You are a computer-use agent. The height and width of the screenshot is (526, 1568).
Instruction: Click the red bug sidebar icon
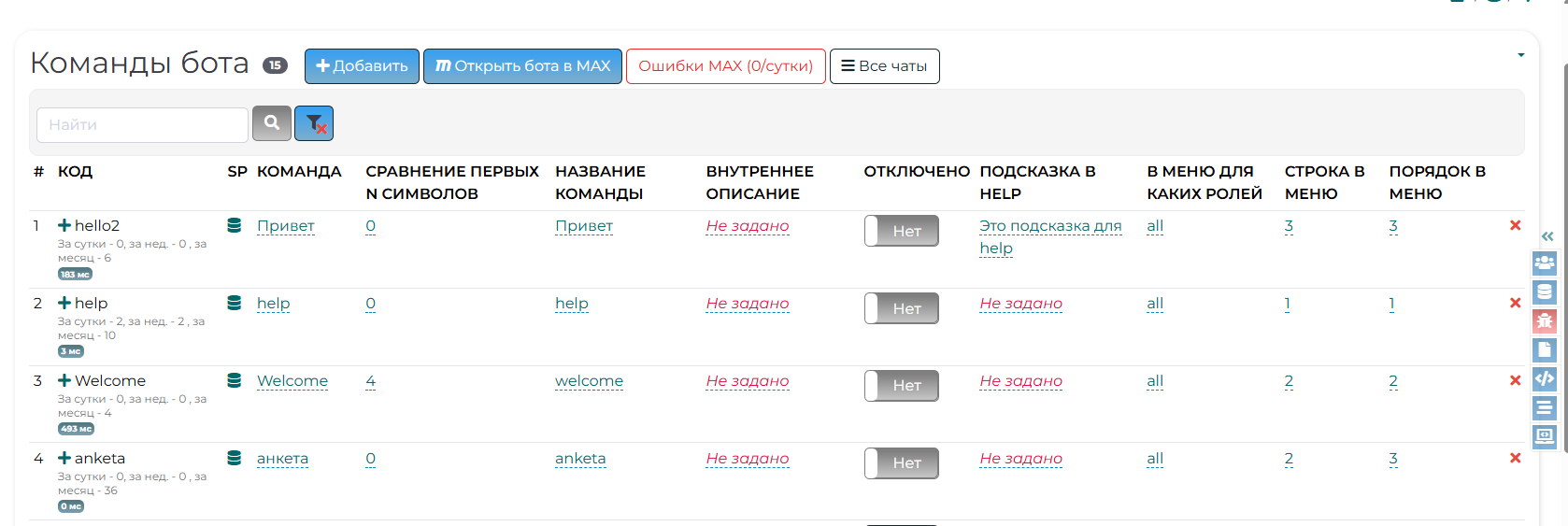point(1545,320)
